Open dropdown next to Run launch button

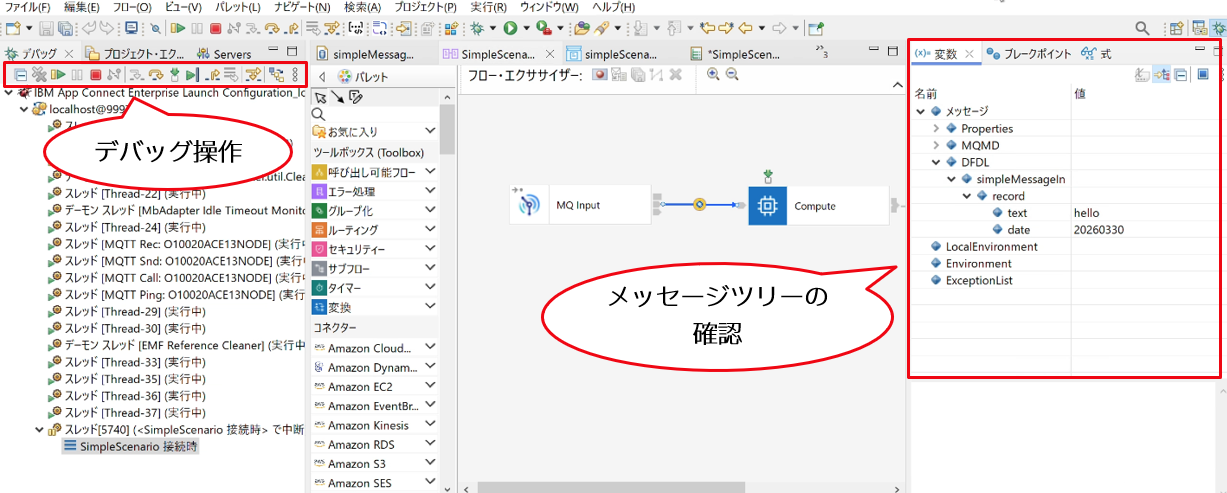click(527, 29)
